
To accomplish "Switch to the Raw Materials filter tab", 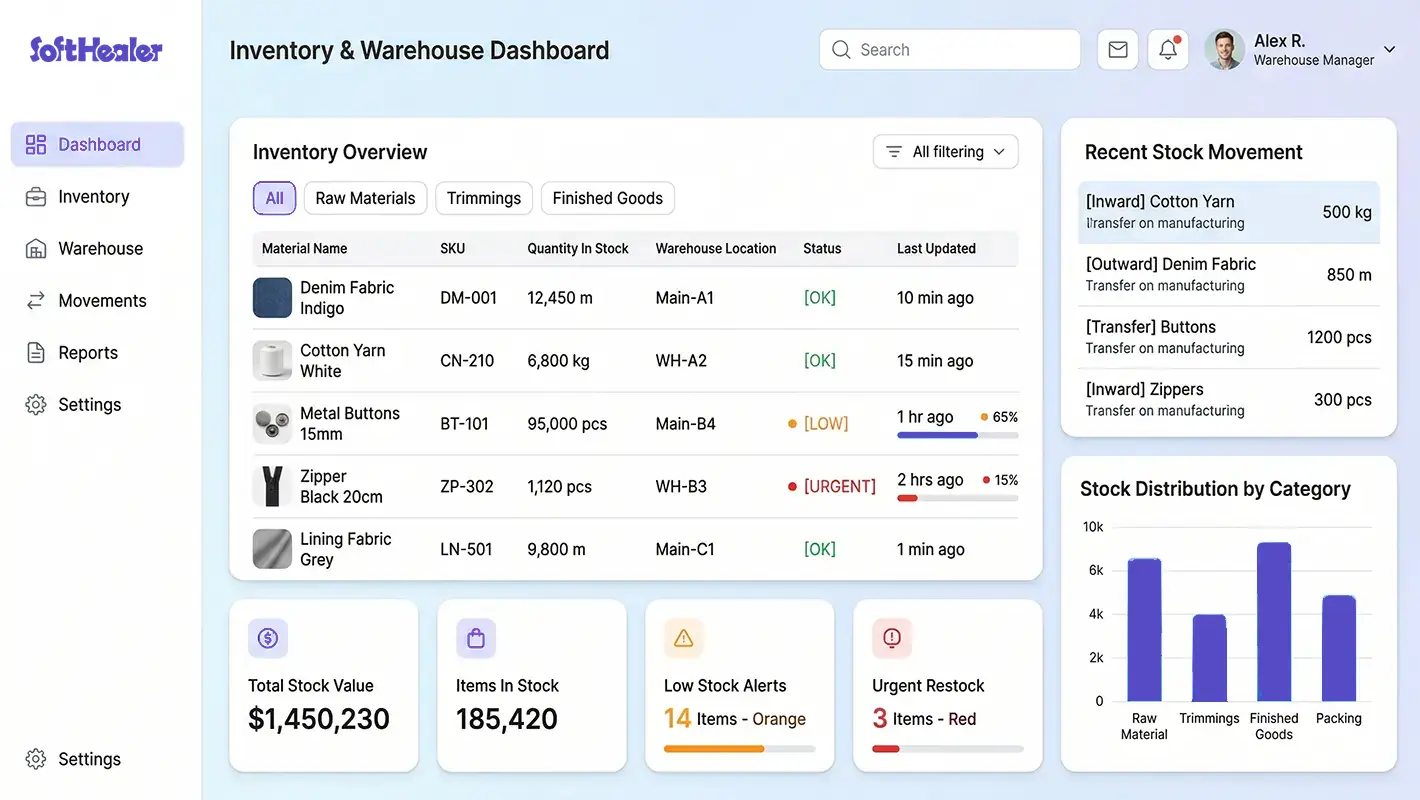I will pos(365,198).
